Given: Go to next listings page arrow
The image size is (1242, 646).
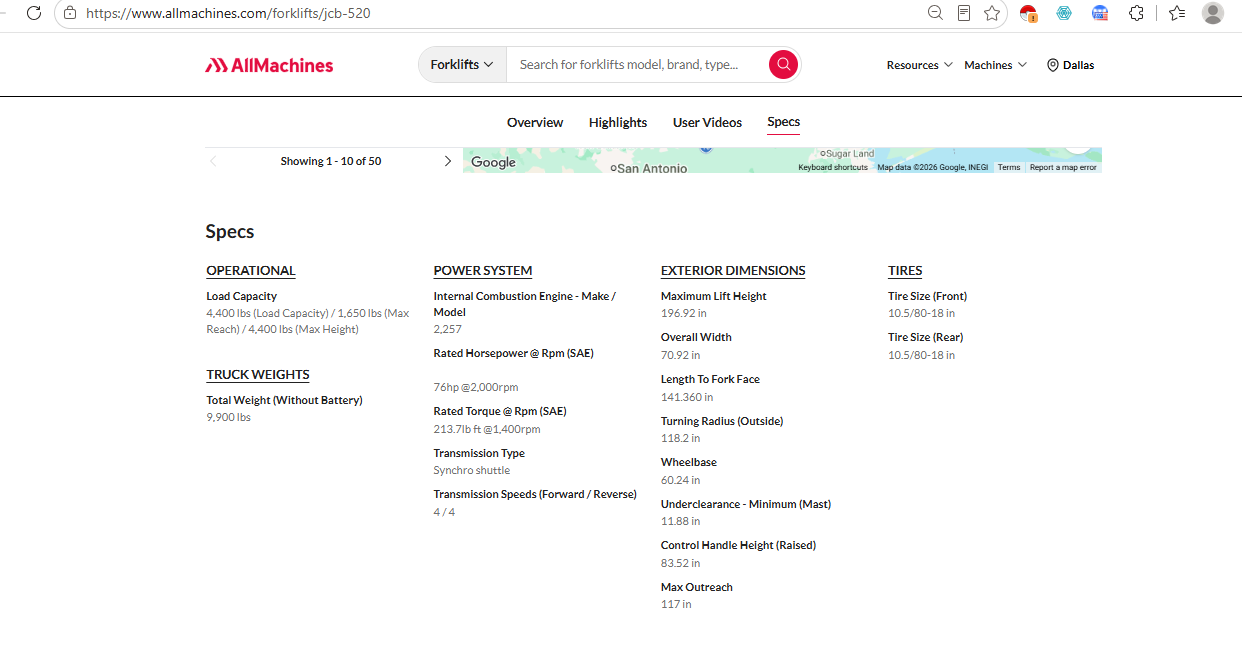Looking at the screenshot, I should click(x=447, y=161).
